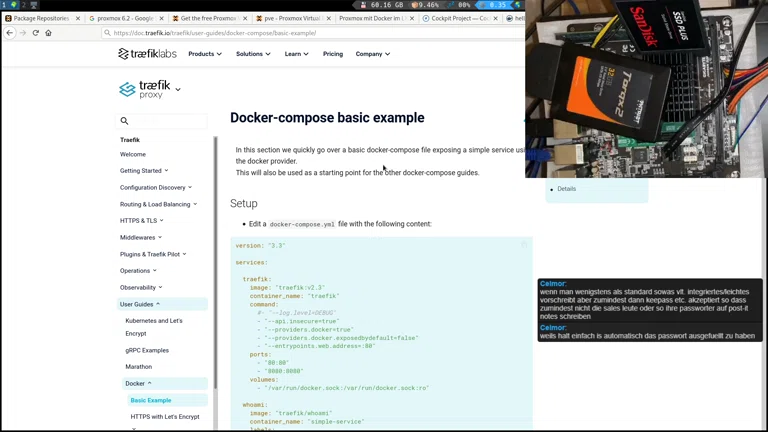The image size is (768, 432).
Task: Go to browser home via house icon
Action: [x=48, y=33]
